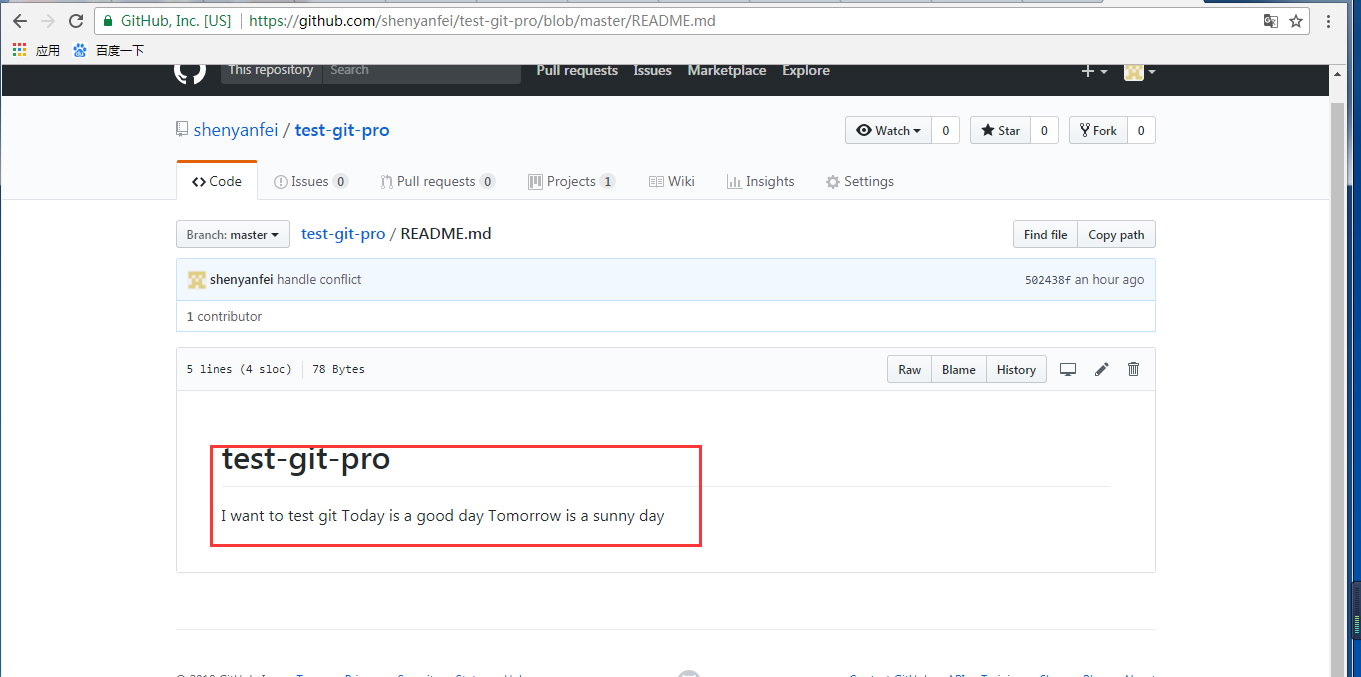Click the browser back arrow

click(20, 21)
